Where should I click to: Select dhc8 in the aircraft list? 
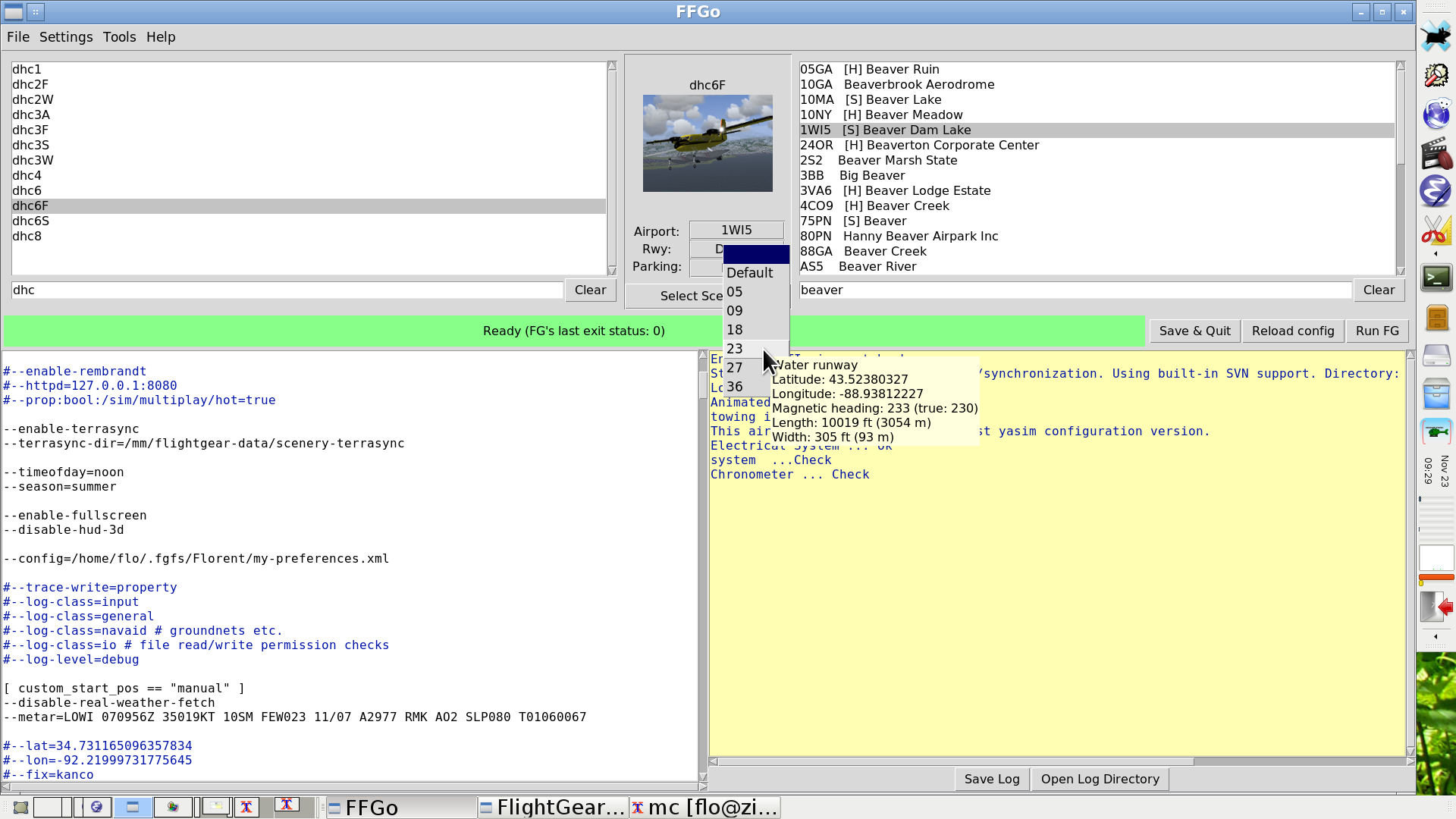[309, 236]
